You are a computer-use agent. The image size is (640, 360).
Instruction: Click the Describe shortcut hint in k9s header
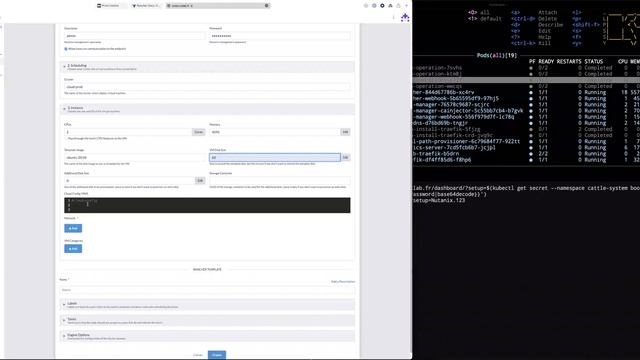point(550,25)
